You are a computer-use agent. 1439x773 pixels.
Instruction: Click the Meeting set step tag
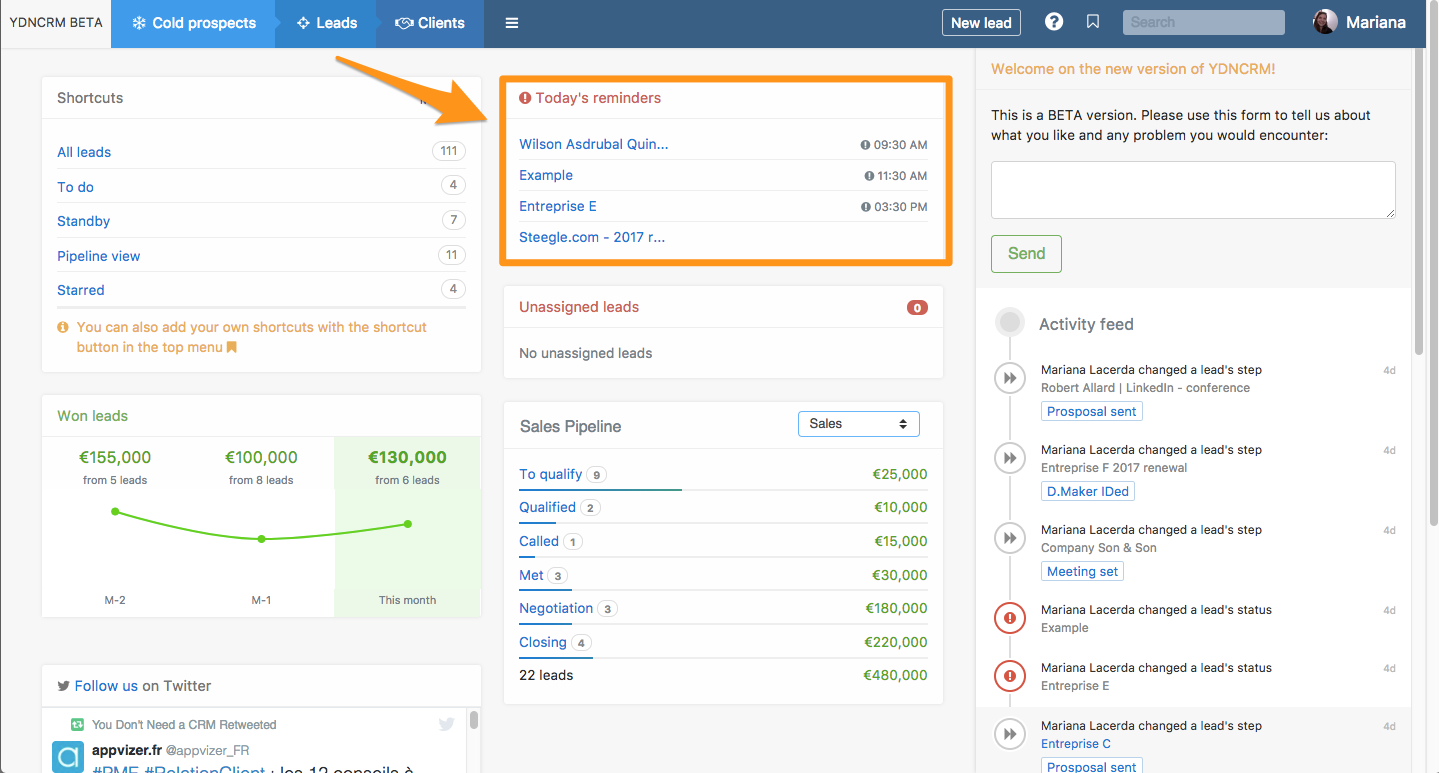[x=1083, y=571]
